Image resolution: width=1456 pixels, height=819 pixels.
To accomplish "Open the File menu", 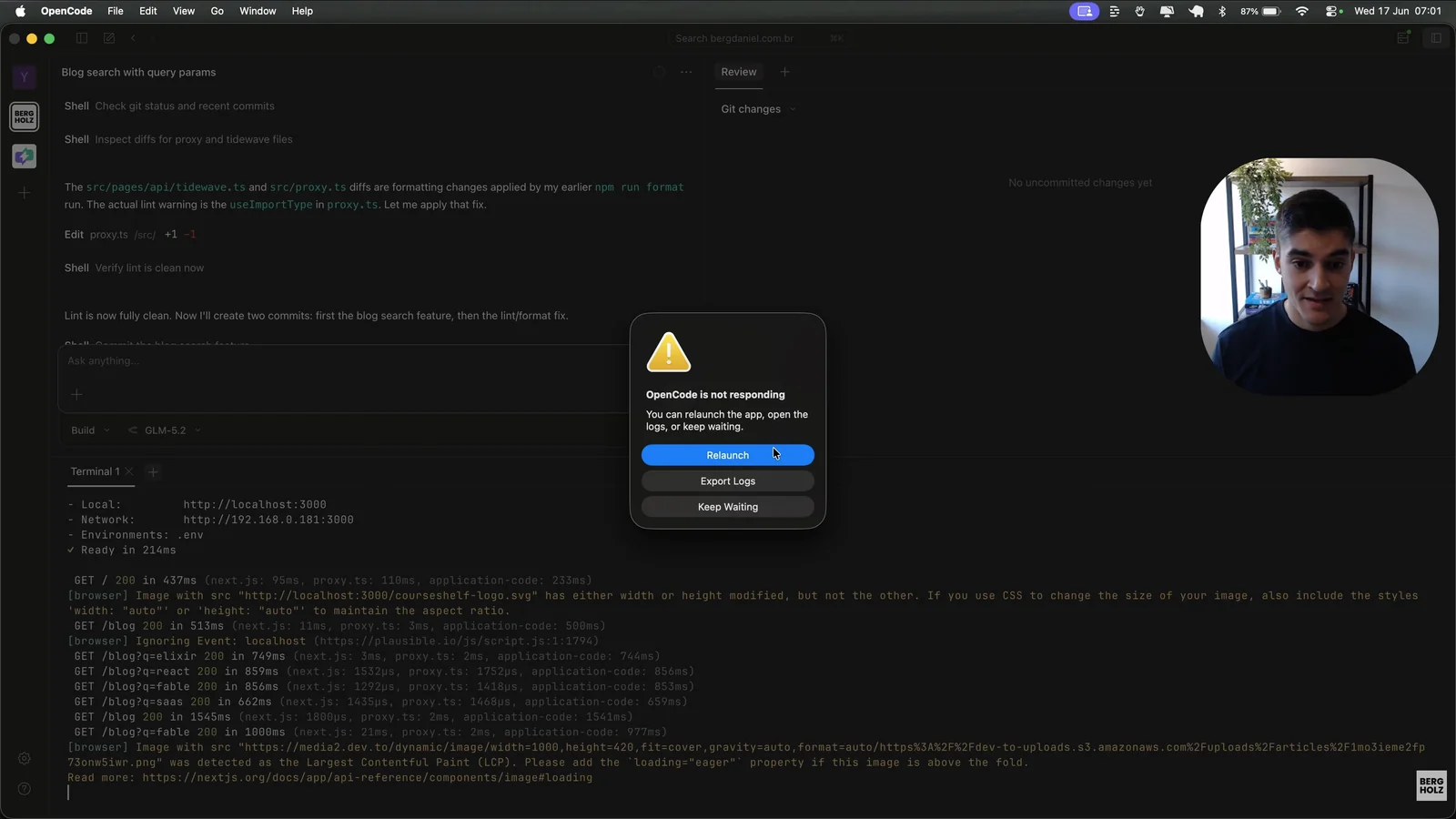I will [x=116, y=11].
